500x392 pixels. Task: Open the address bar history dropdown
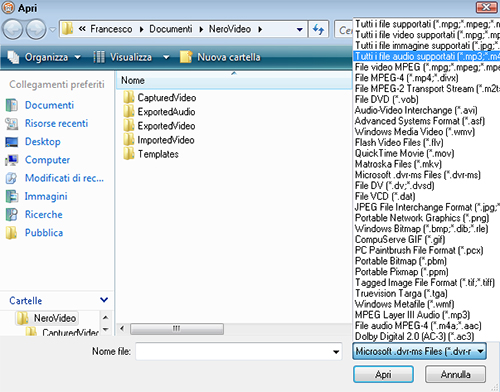[299, 30]
